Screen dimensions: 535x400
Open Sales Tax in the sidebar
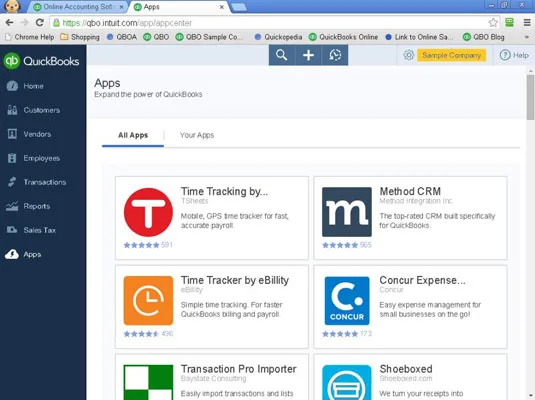40,230
